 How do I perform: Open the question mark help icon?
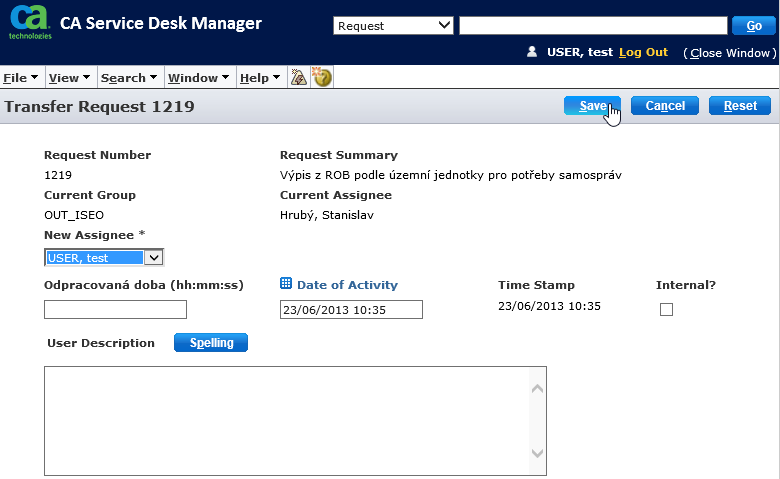322,77
